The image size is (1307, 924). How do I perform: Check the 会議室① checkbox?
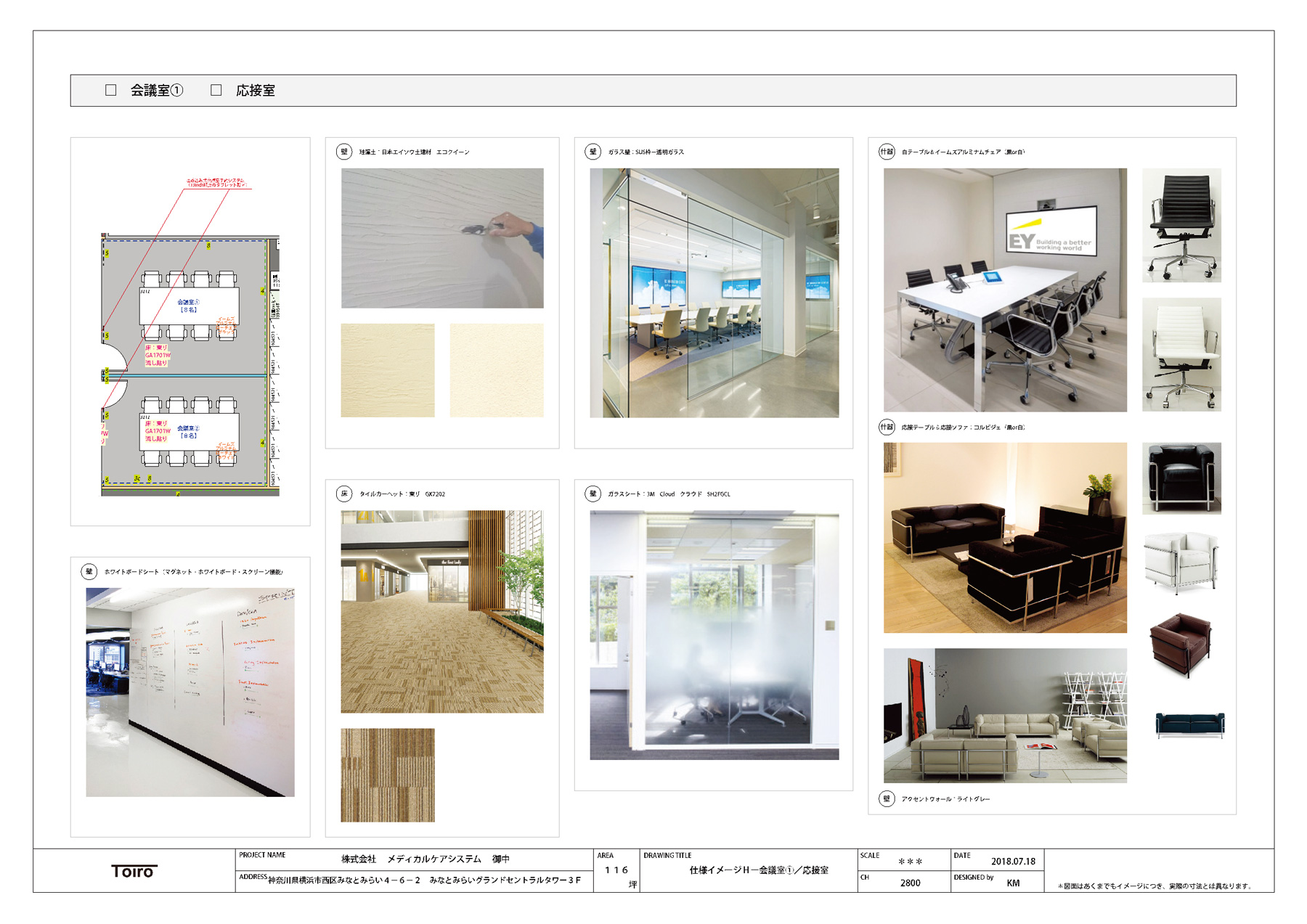click(111, 90)
